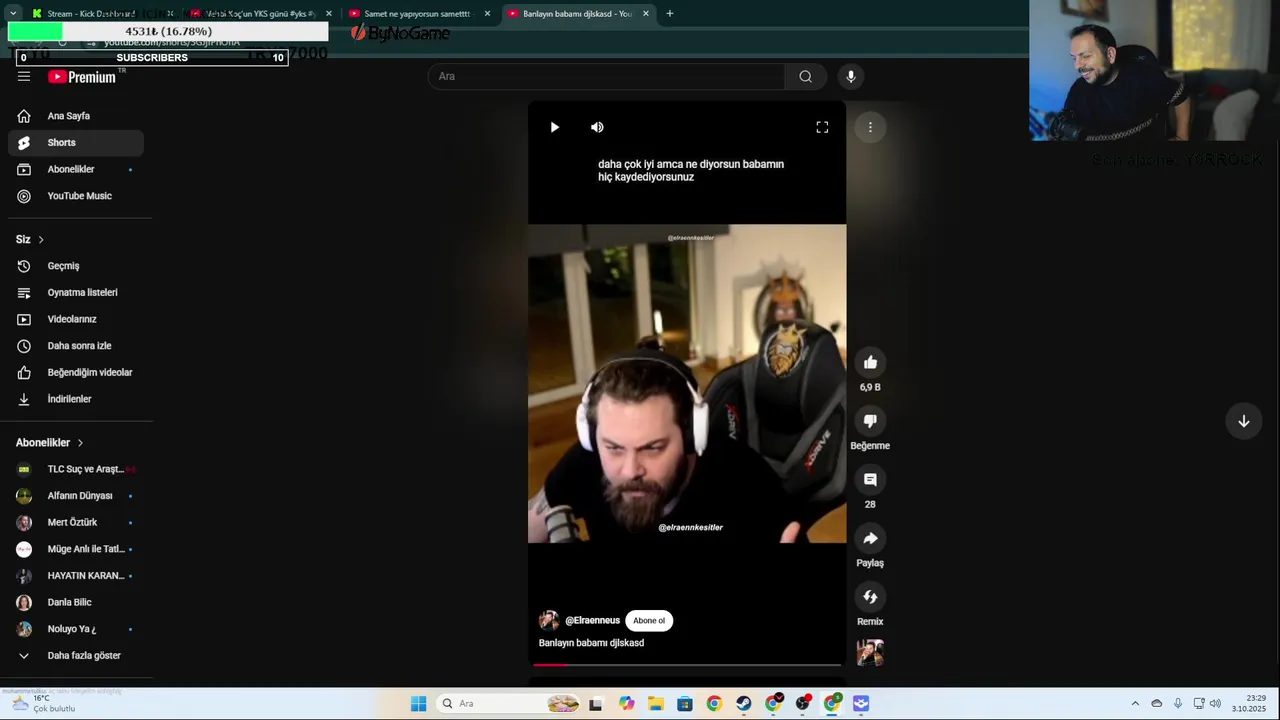Screen dimensions: 1280x720
Task: Expand the Abonelikler section header
Action: [x=50, y=443]
